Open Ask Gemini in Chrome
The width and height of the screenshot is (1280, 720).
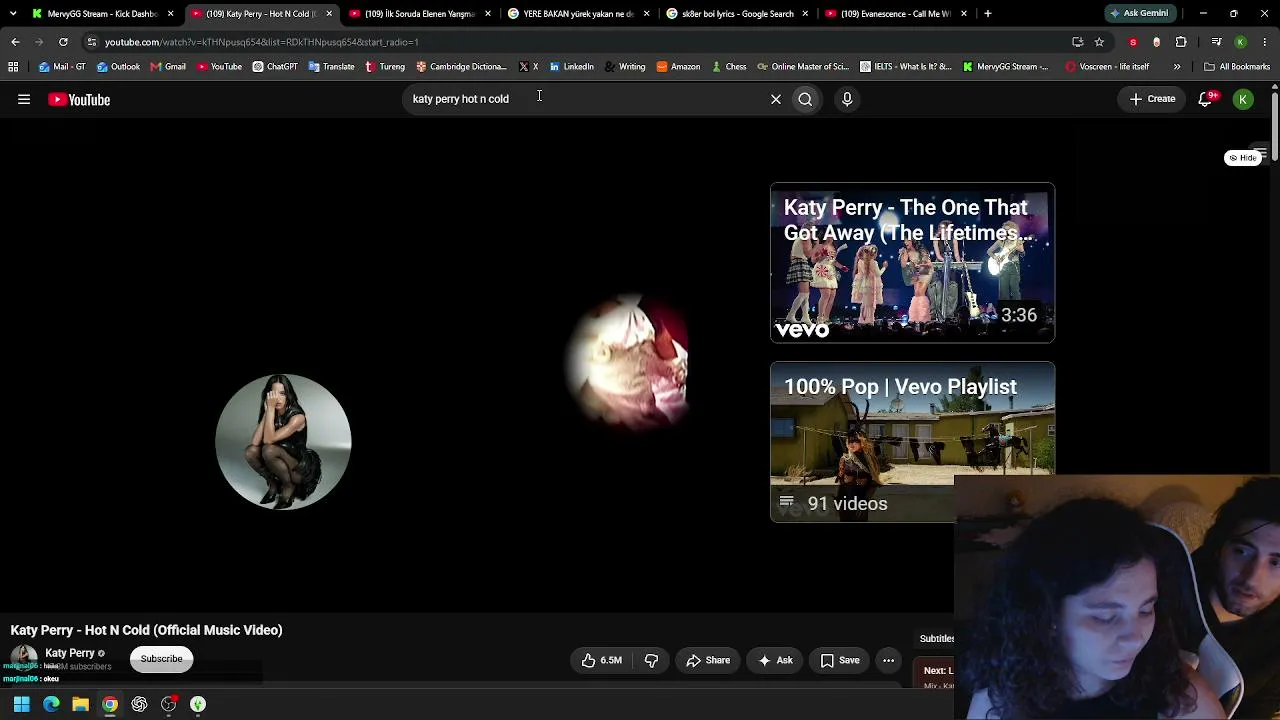coord(1139,14)
